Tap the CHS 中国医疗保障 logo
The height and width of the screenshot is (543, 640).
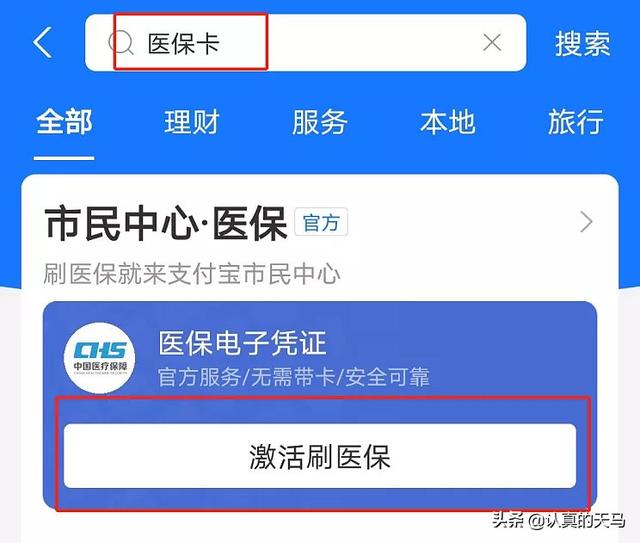100,358
